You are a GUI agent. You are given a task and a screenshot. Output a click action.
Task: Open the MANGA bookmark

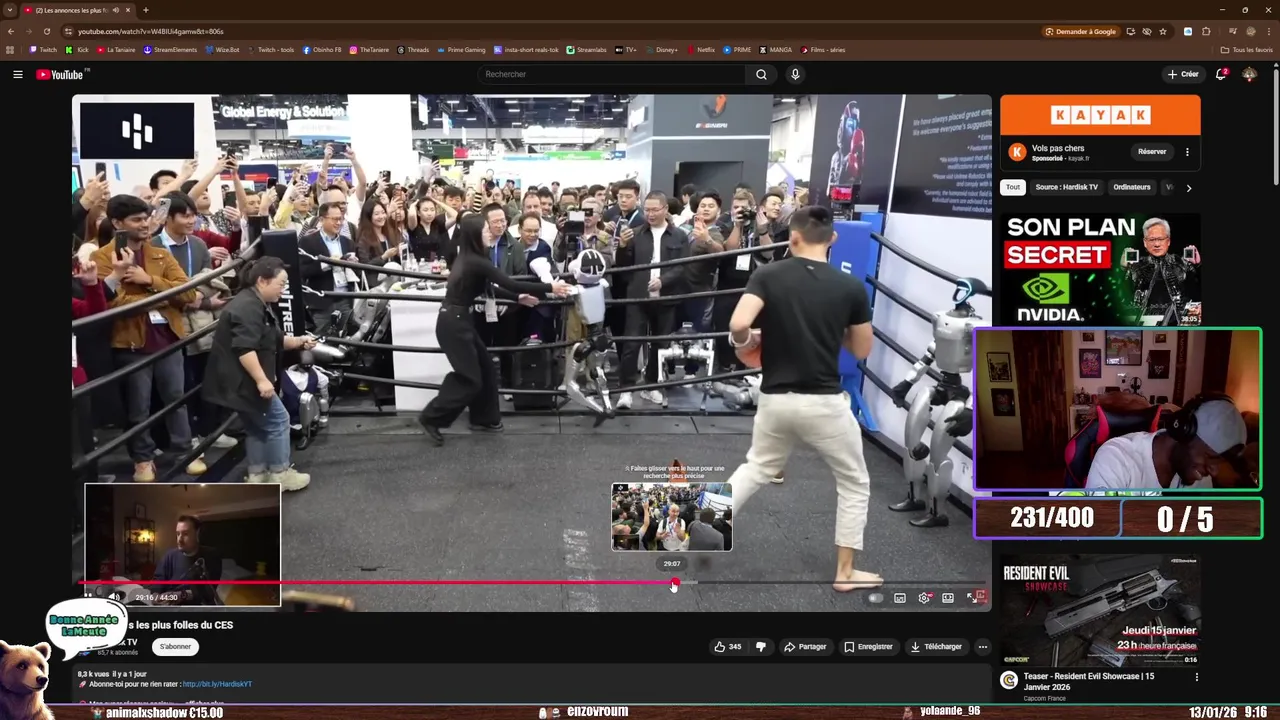776,50
